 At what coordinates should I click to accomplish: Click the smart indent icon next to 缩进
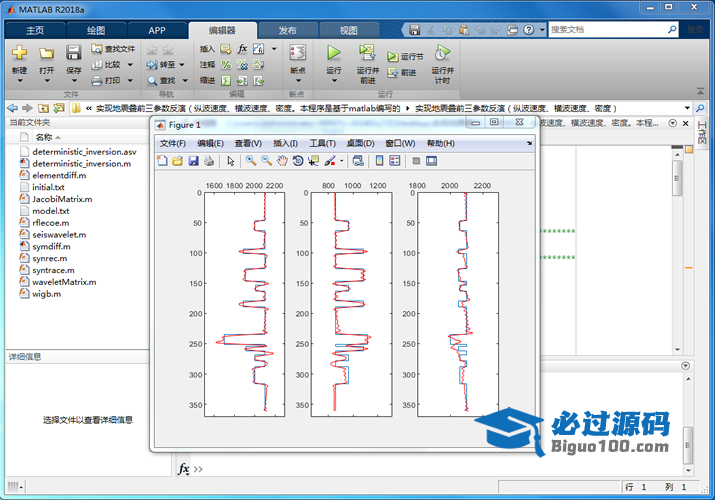click(226, 81)
